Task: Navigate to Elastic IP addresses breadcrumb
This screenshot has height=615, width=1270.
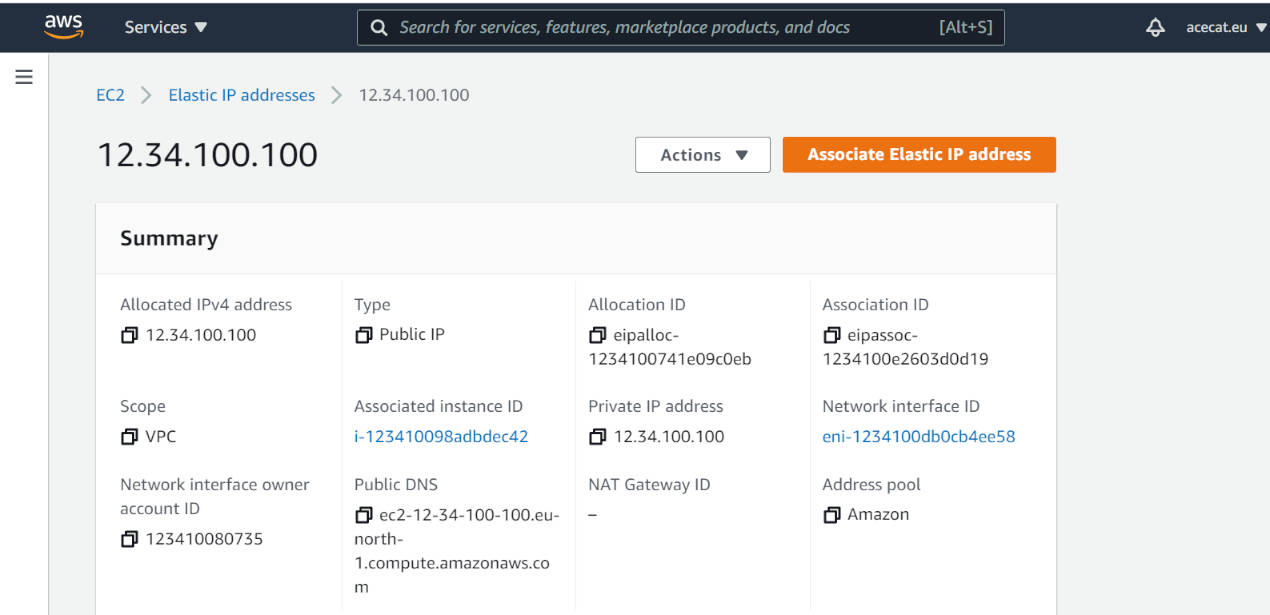Action: click(x=241, y=95)
